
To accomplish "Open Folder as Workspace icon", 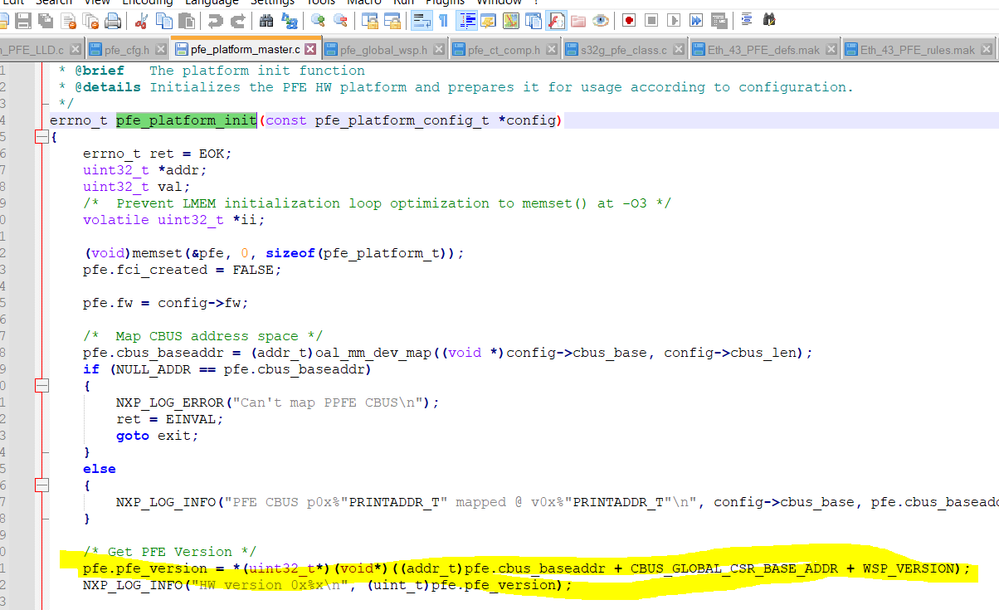I will 579,21.
